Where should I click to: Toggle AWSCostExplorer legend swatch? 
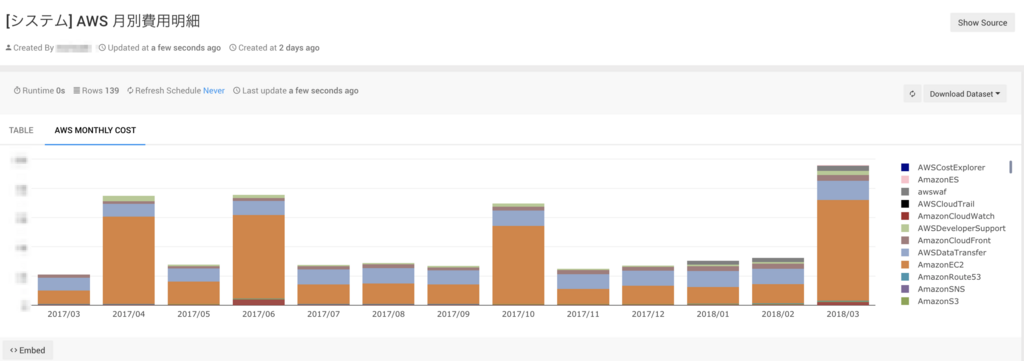(x=904, y=167)
